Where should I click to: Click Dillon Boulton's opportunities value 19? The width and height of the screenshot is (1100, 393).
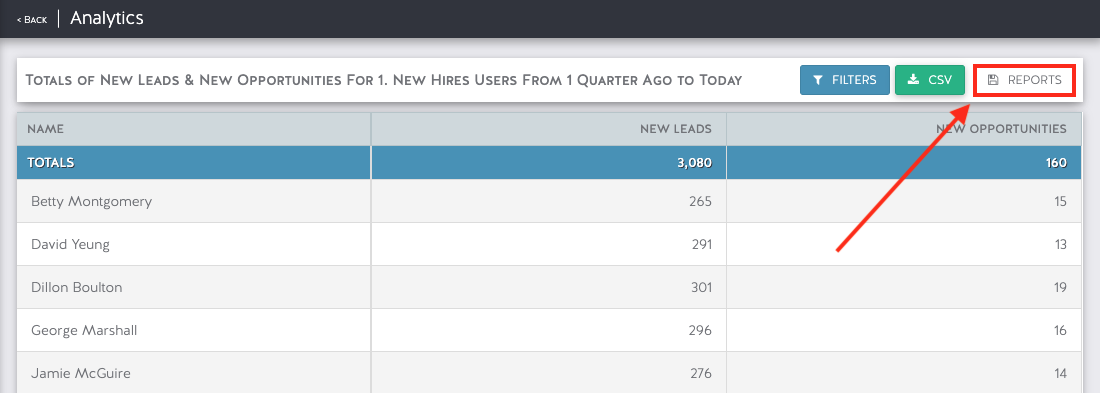[1060, 287]
